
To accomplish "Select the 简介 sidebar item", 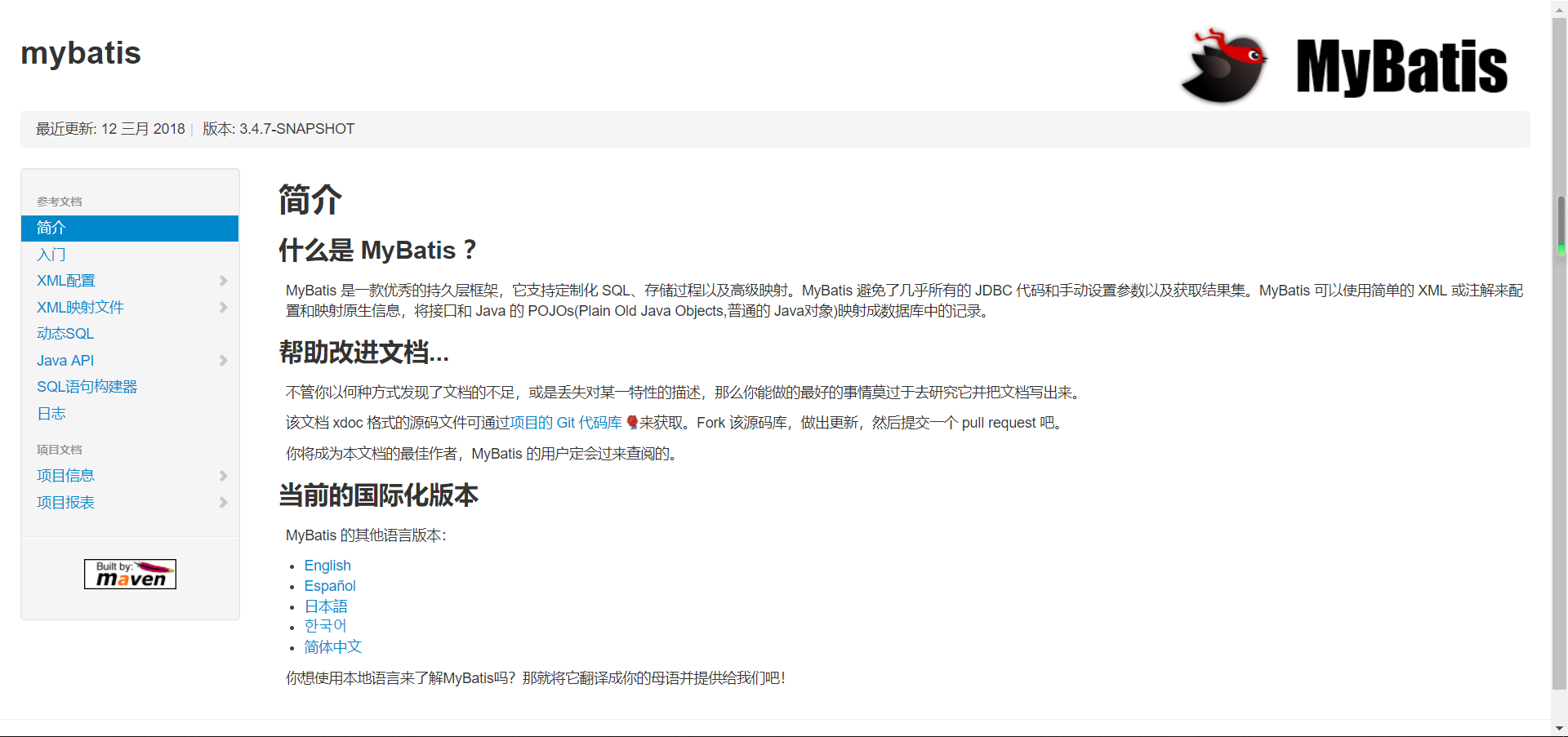I will 130,229.
